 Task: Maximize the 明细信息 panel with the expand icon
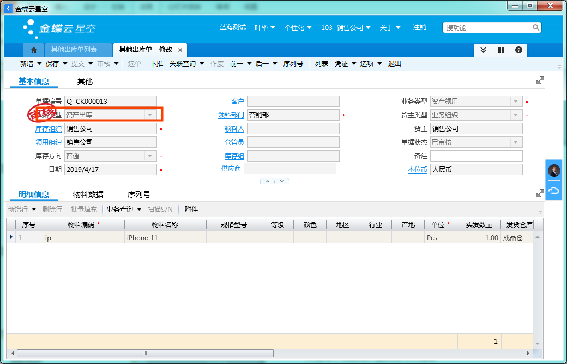[540, 193]
